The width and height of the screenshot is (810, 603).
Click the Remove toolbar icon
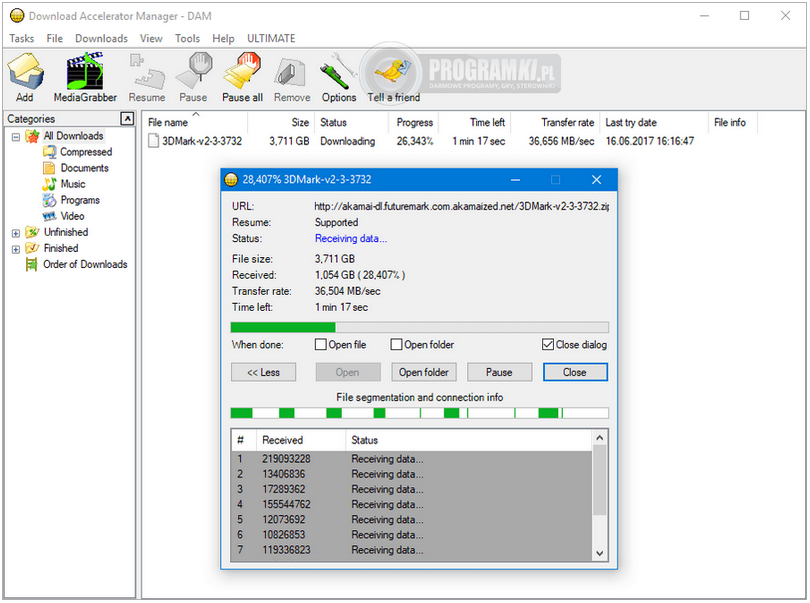pos(291,72)
